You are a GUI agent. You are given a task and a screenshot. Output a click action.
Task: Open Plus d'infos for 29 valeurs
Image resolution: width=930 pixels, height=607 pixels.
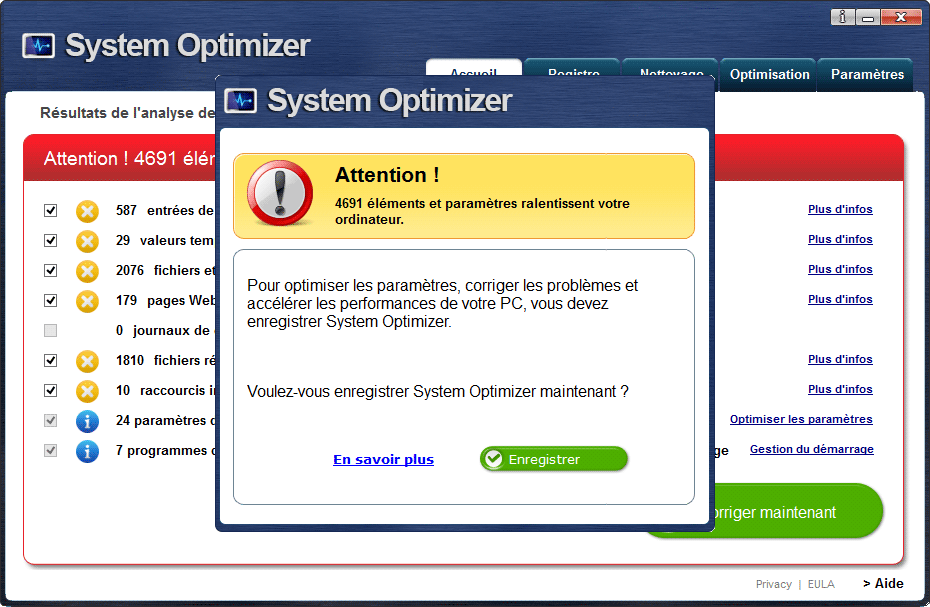coord(840,239)
